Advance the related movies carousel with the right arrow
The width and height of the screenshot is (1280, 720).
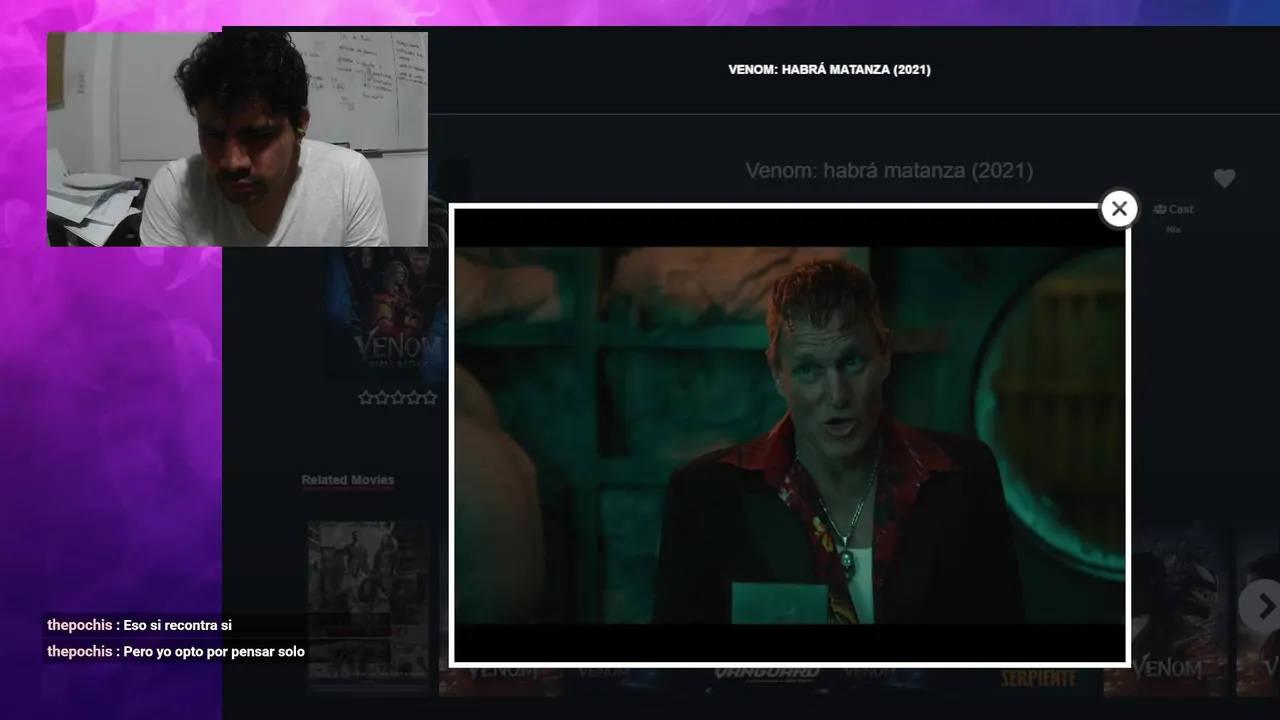1264,606
